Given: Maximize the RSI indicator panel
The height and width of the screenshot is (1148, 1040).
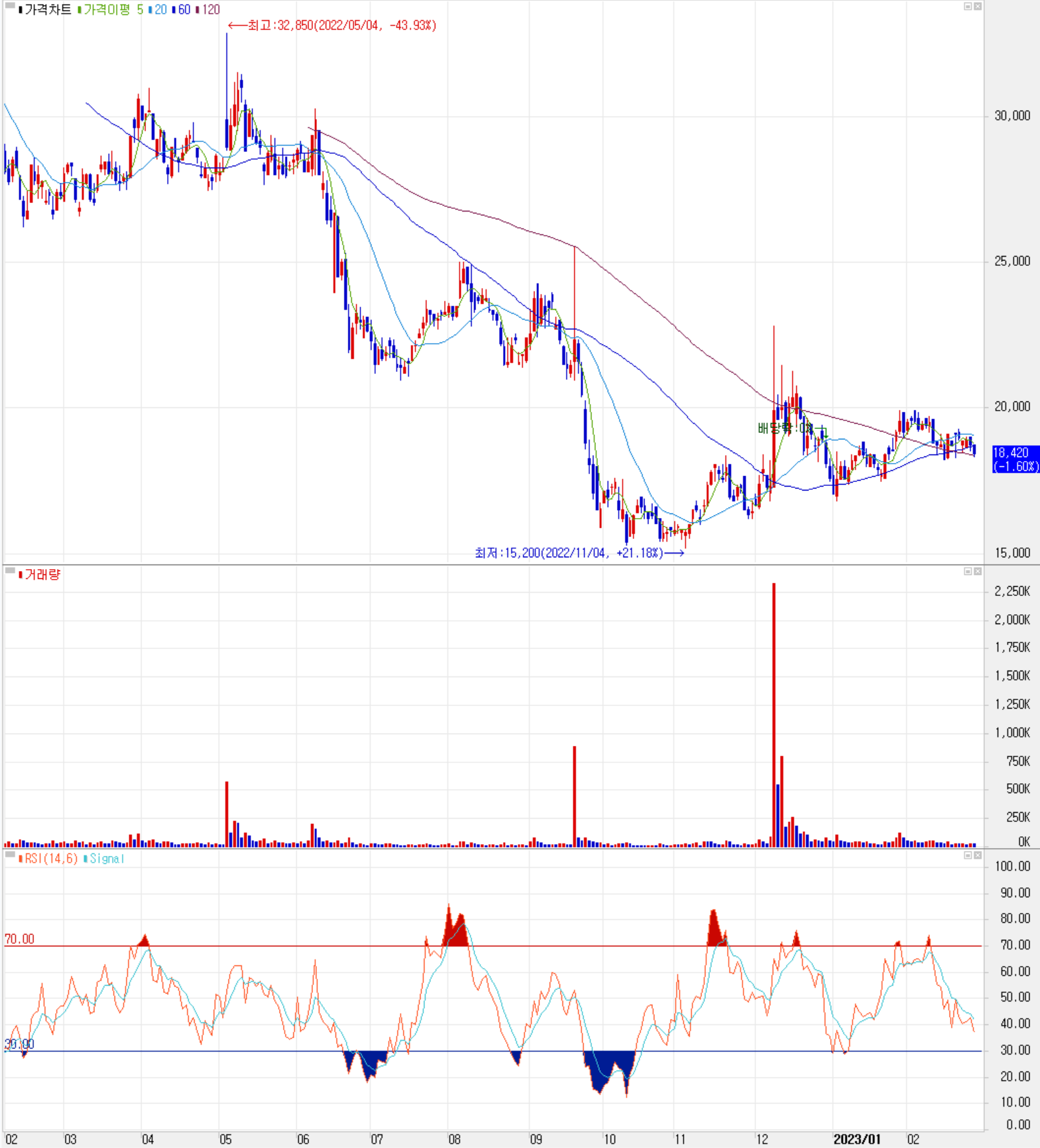Looking at the screenshot, I should 968,855.
